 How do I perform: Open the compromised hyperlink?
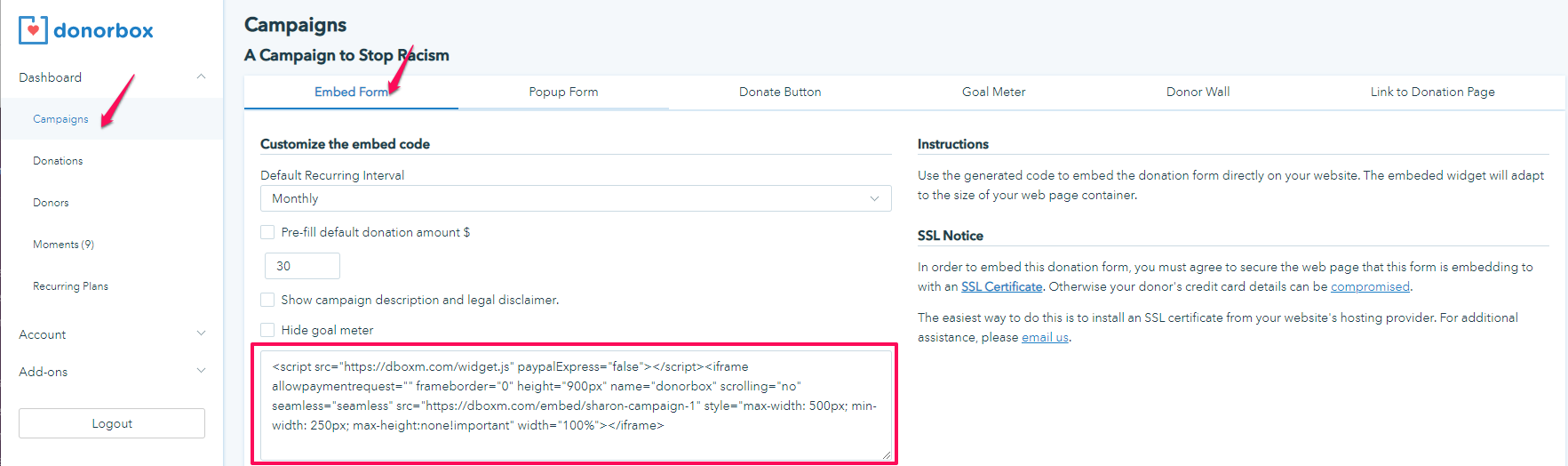pos(1370,286)
